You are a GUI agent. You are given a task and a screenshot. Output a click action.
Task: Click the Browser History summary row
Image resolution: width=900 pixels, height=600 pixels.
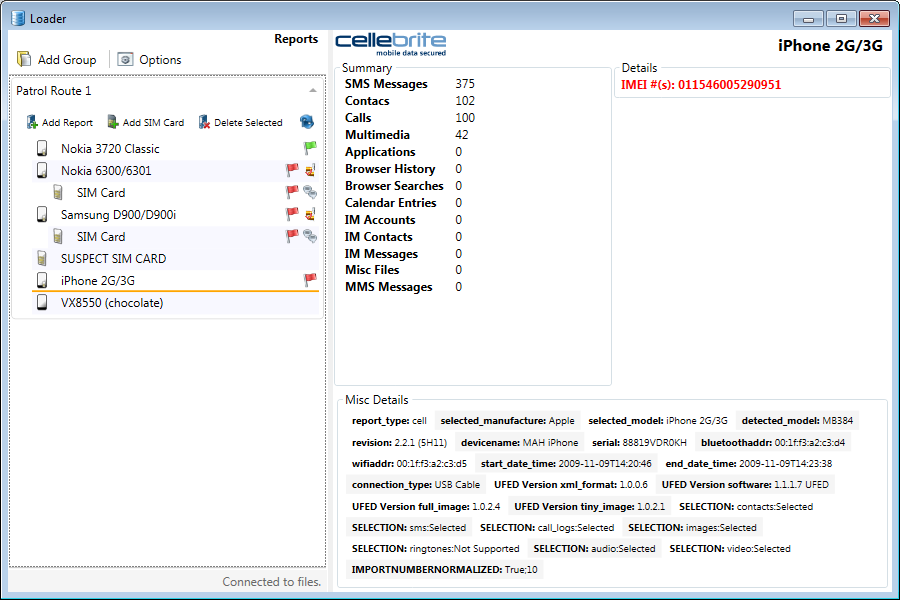(x=403, y=169)
